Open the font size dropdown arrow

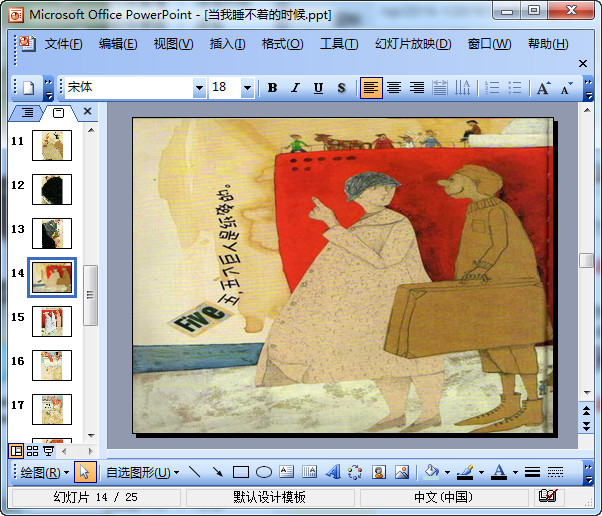tap(248, 88)
